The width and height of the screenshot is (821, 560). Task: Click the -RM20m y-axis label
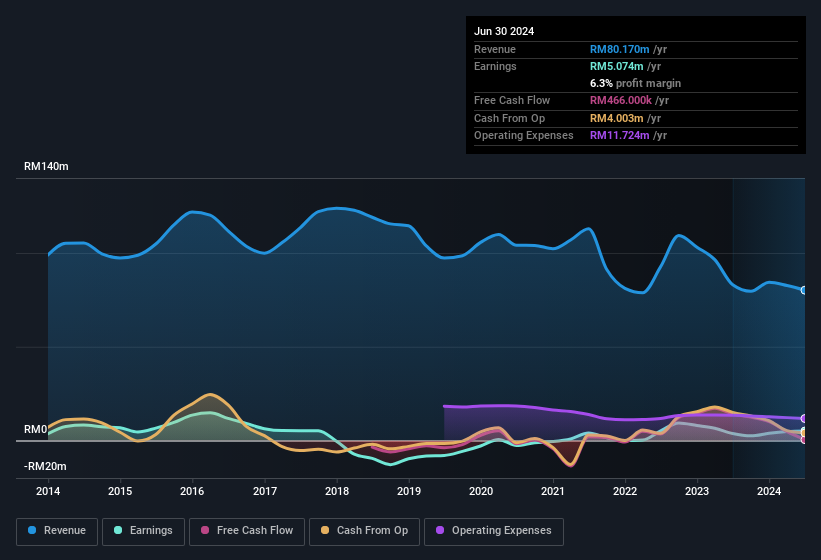(45, 467)
